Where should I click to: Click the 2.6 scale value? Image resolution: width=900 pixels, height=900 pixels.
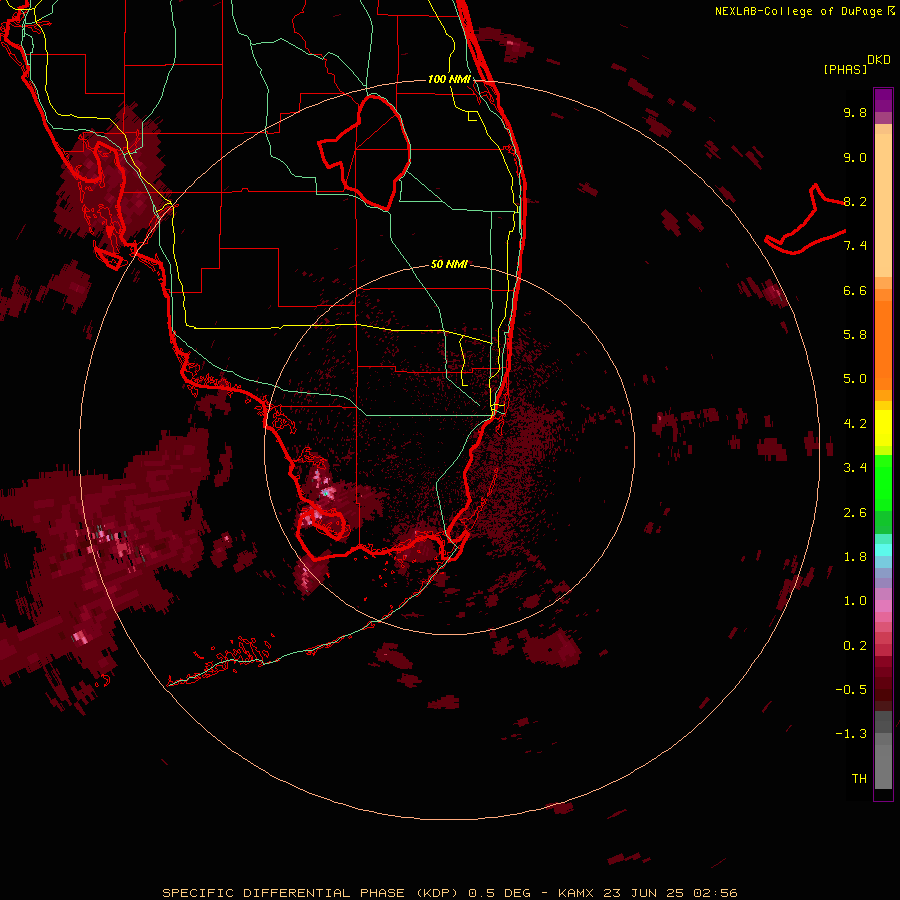855,513
